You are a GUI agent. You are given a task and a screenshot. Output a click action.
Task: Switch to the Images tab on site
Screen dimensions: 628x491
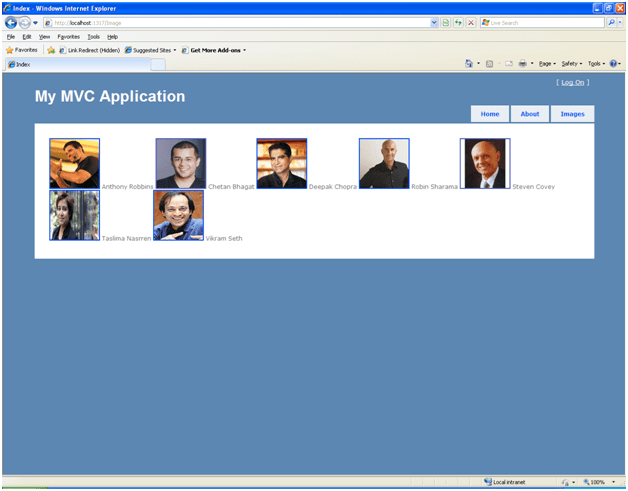572,114
